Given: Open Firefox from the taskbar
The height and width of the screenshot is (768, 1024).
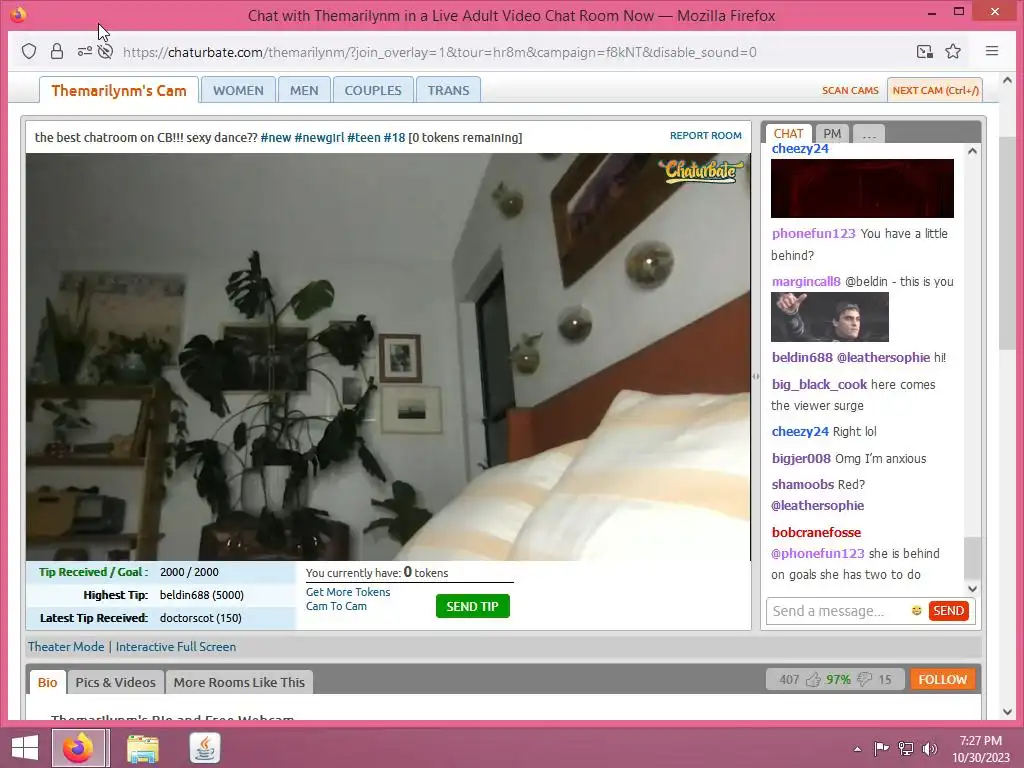Looking at the screenshot, I should point(78,748).
